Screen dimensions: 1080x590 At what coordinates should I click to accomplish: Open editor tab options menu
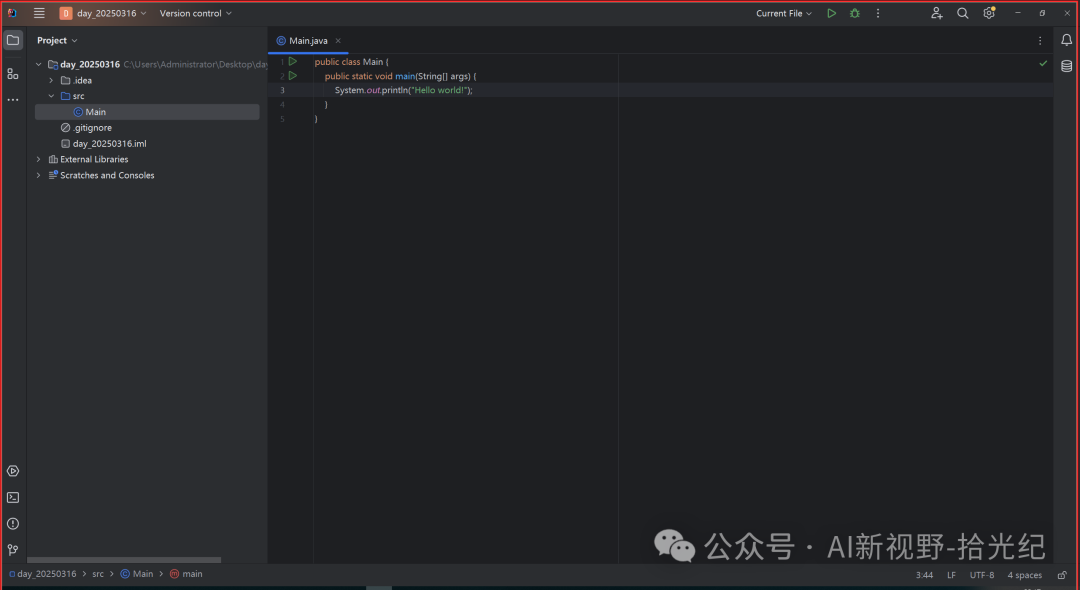tap(1040, 41)
